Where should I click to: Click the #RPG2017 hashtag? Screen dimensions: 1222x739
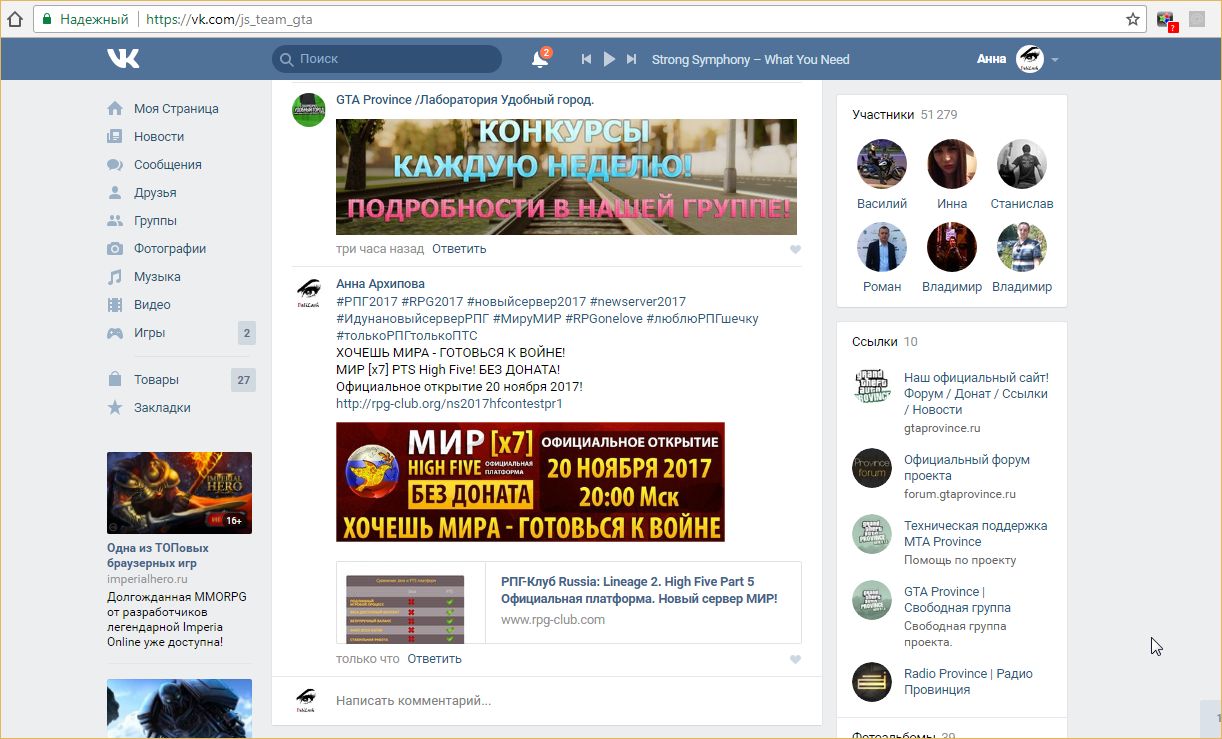pos(431,302)
